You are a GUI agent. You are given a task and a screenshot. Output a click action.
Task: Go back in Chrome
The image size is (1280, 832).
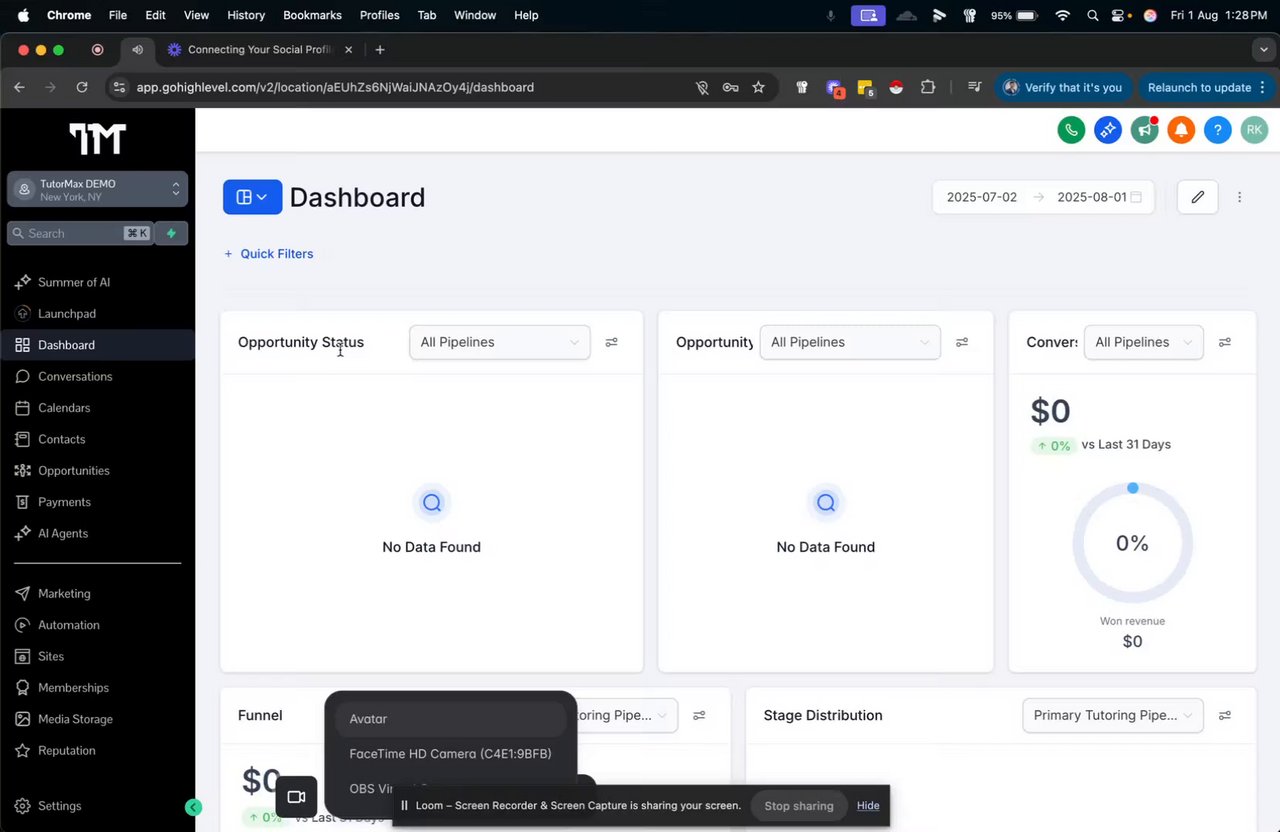click(19, 87)
